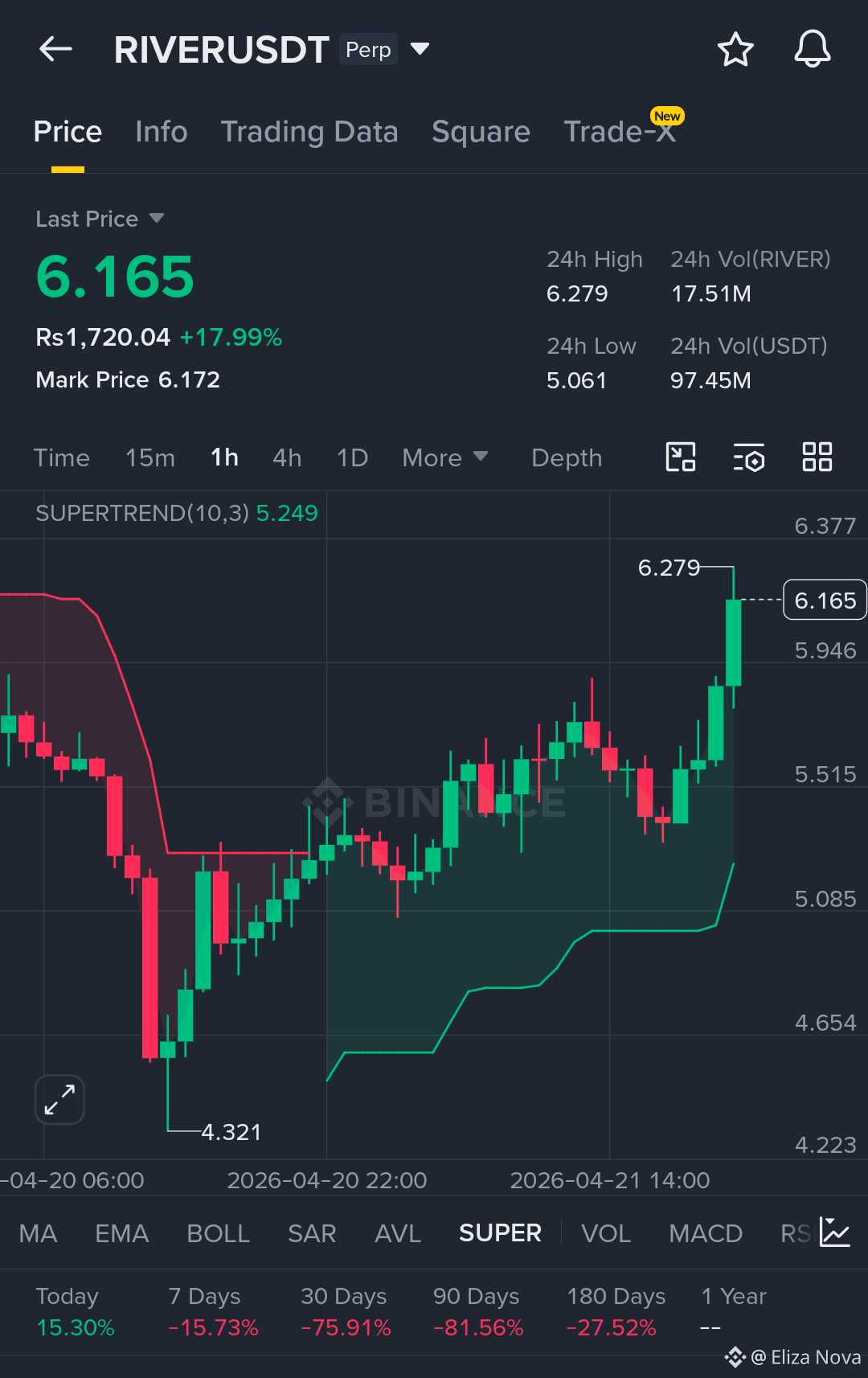Tap the 5.946 price axis label
This screenshot has width=868, height=1378.
tap(825, 650)
